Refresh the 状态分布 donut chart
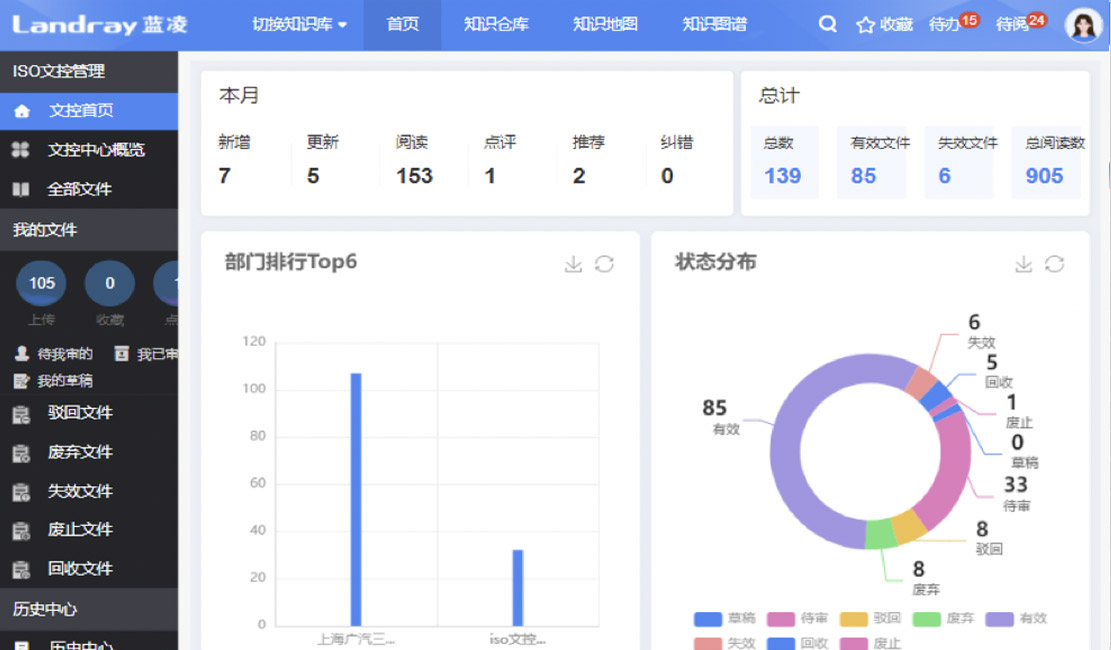Screen dimensions: 1111x650 pyautogui.click(x=1054, y=264)
